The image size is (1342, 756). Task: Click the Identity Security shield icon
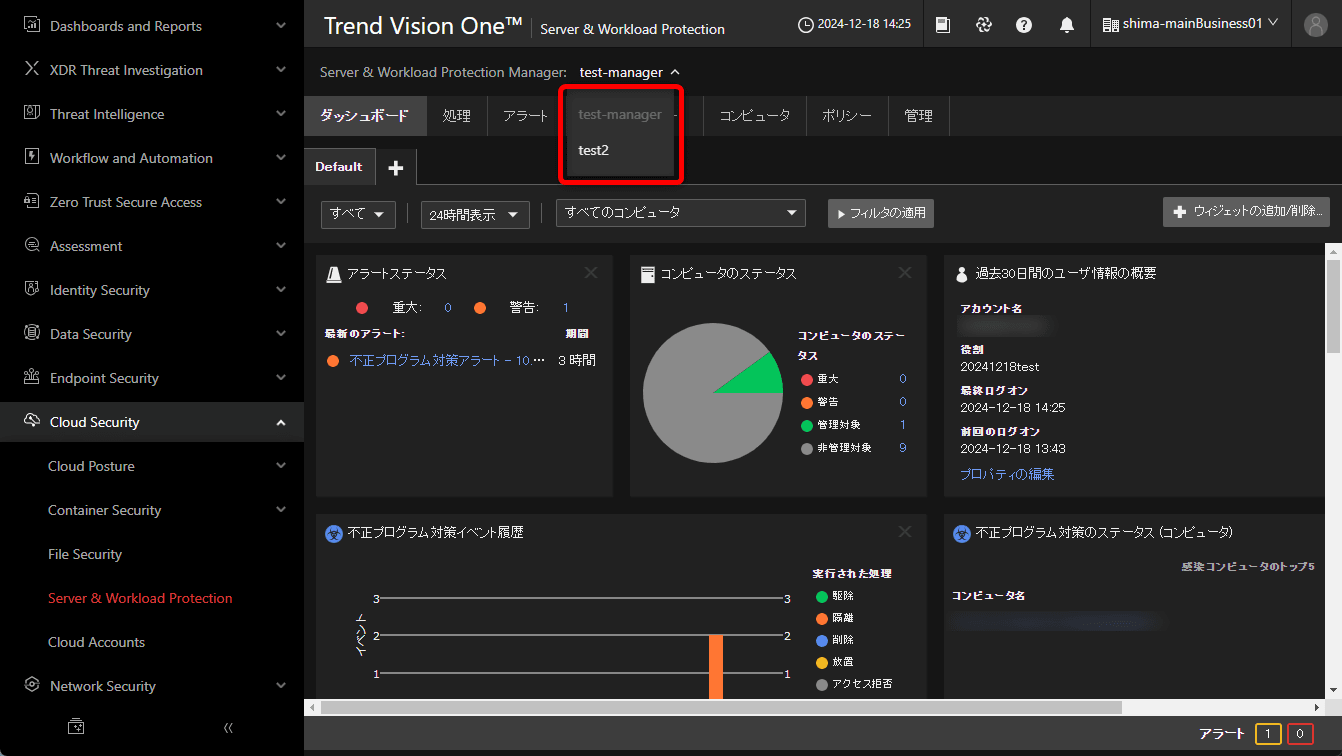click(x=31, y=290)
